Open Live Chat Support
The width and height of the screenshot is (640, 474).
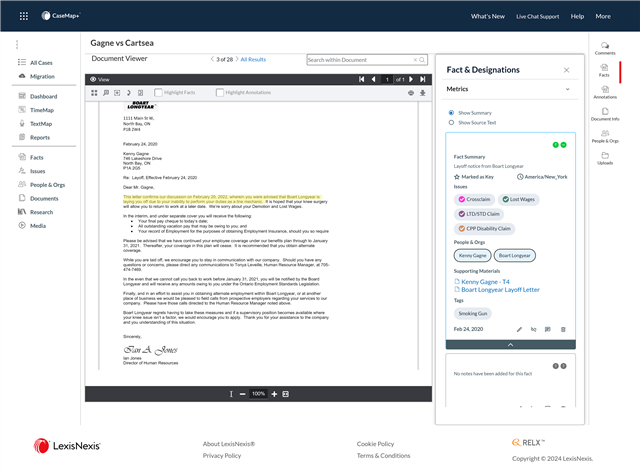[x=538, y=16]
